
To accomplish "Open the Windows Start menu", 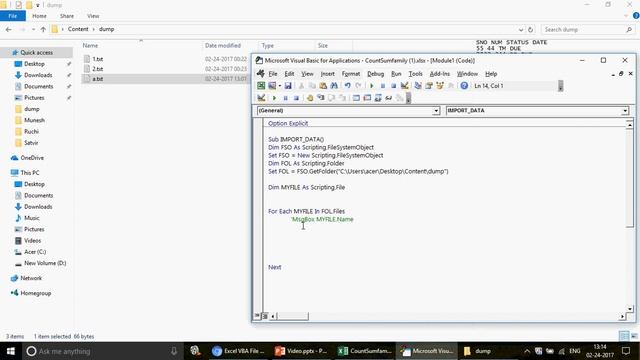I will coord(11,351).
